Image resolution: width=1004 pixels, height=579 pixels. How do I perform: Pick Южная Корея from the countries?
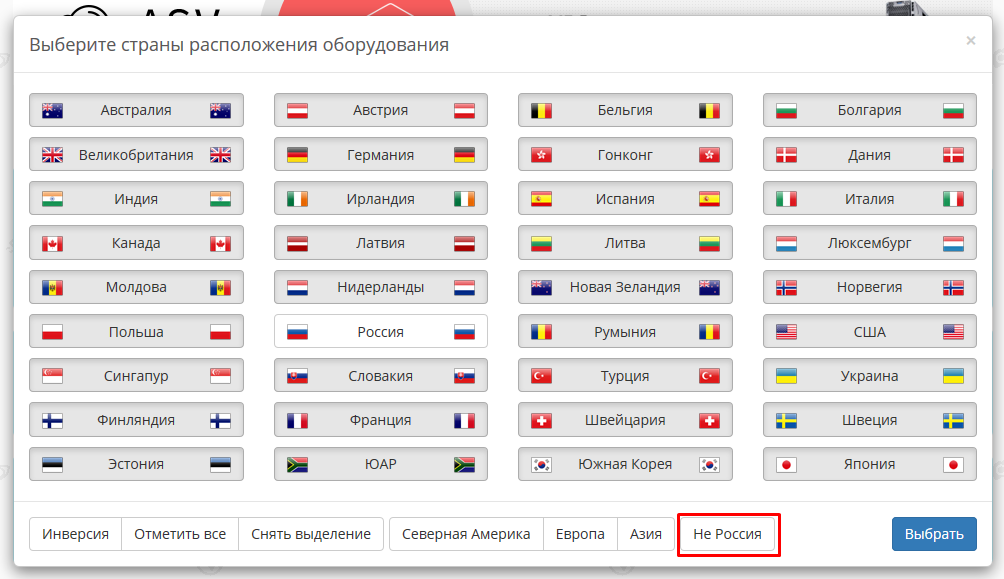pos(625,464)
